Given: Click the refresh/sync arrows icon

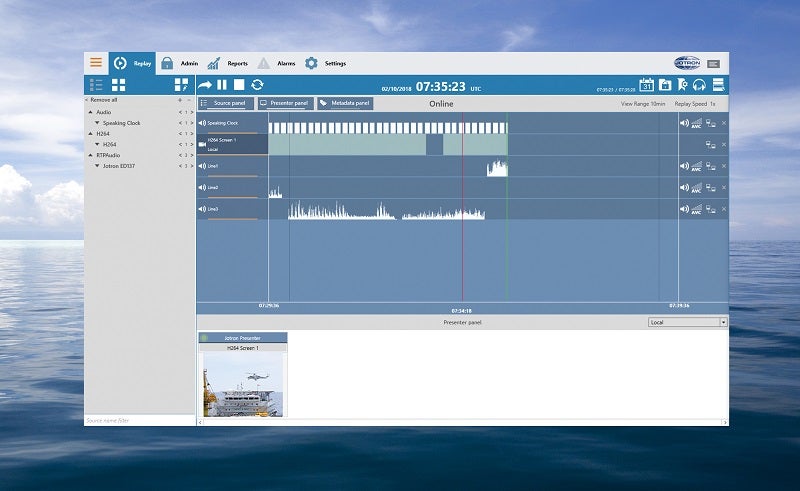Looking at the screenshot, I should tap(257, 86).
